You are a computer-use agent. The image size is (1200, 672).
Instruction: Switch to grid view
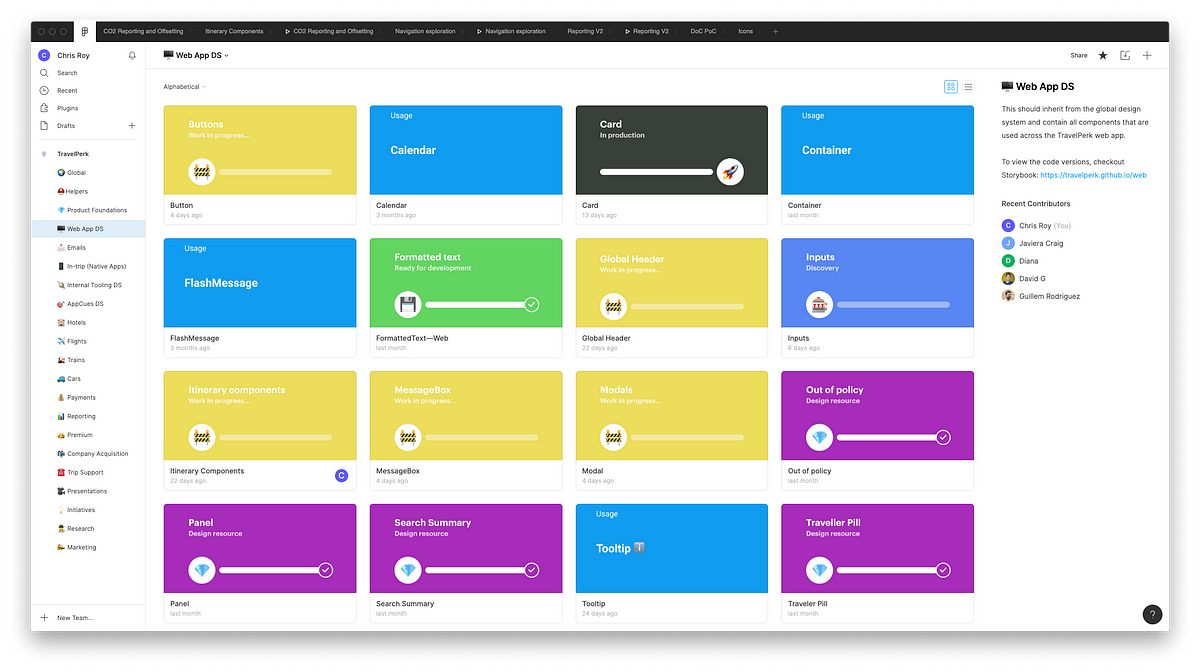coord(951,87)
